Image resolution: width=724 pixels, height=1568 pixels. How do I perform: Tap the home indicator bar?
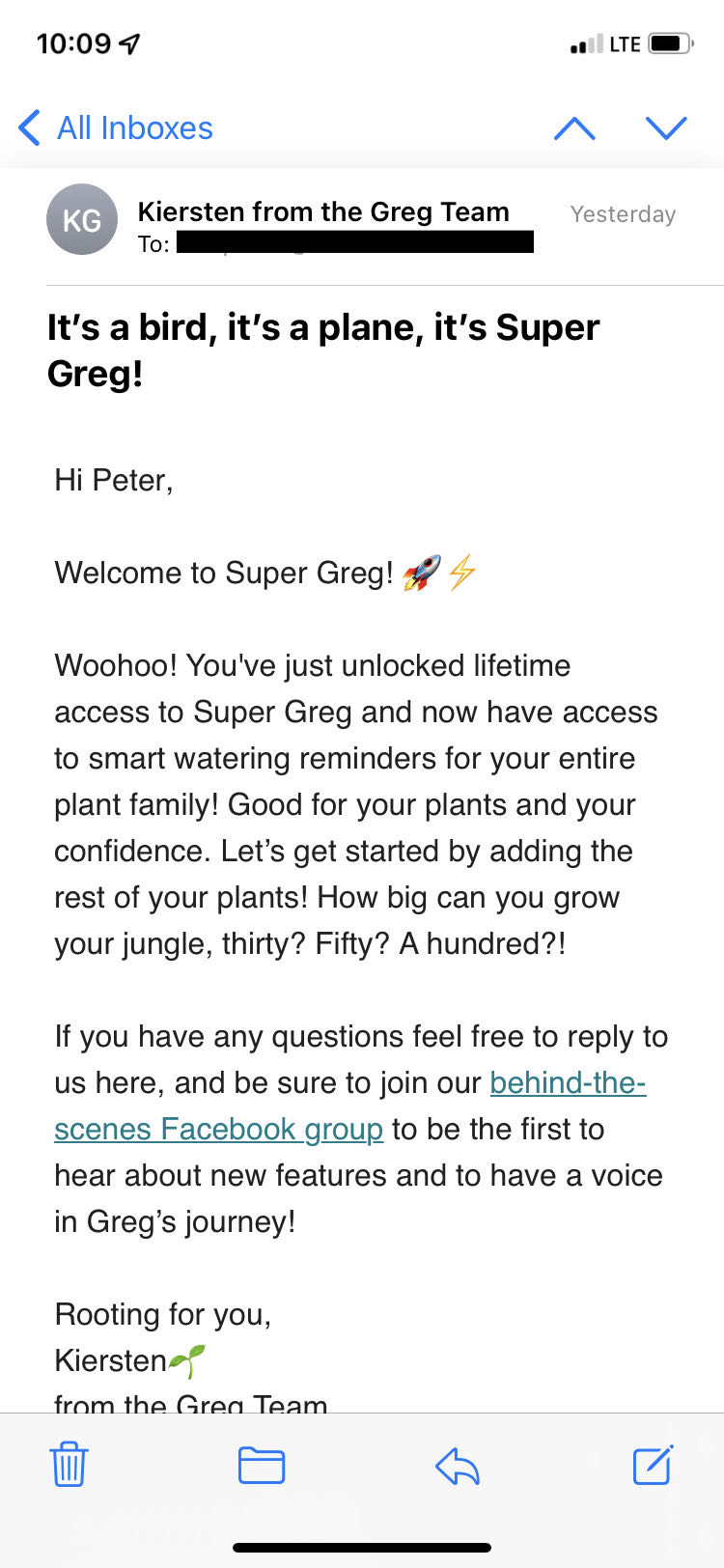click(362, 1548)
